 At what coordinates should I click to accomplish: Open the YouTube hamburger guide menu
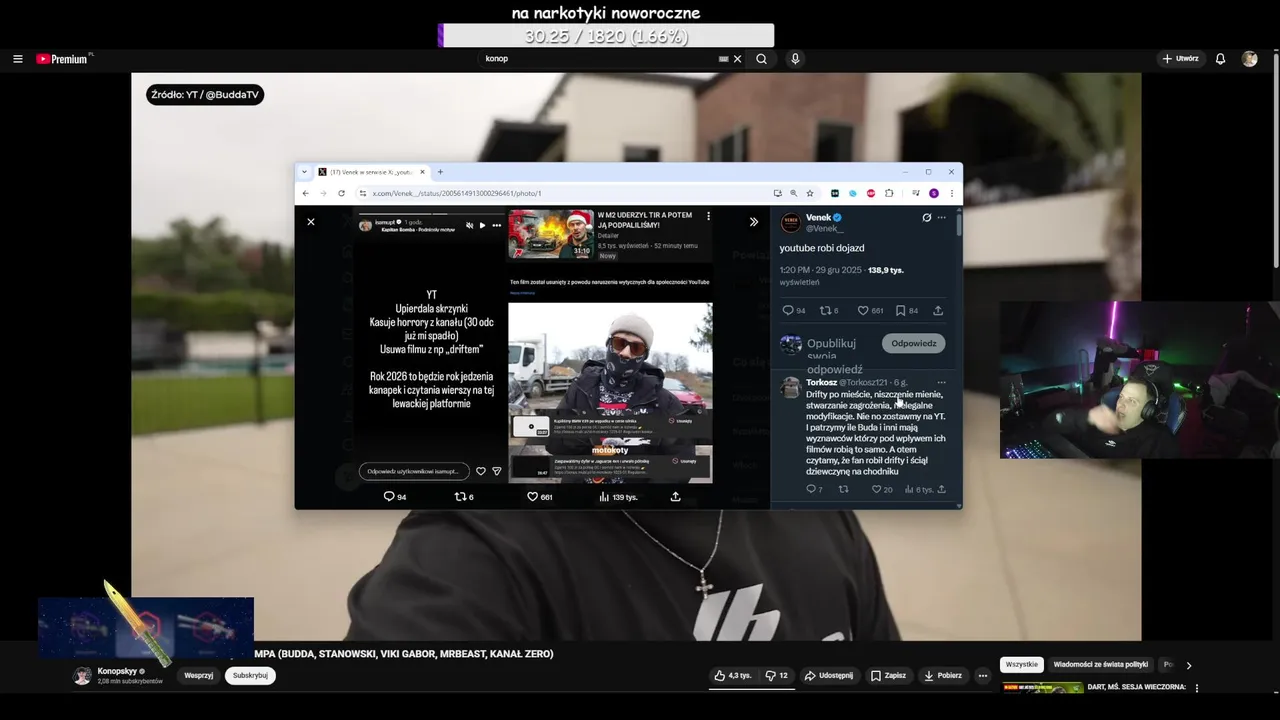pos(17,59)
